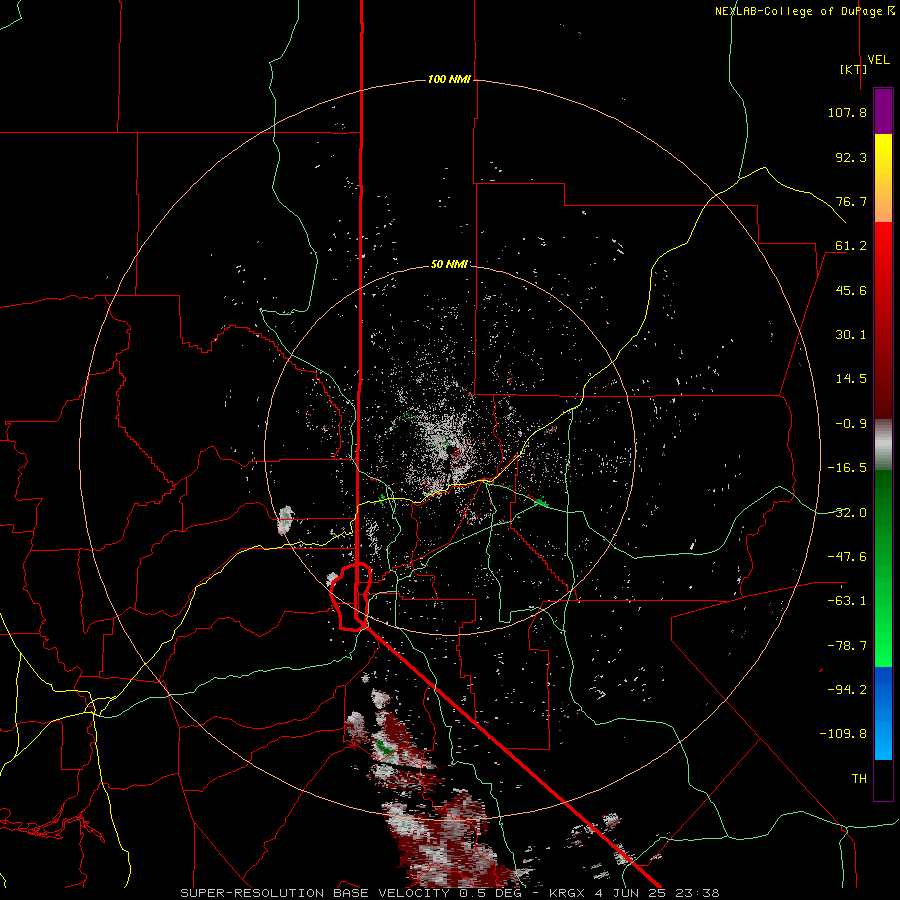Click the 50 NMI range ring label

point(449,265)
